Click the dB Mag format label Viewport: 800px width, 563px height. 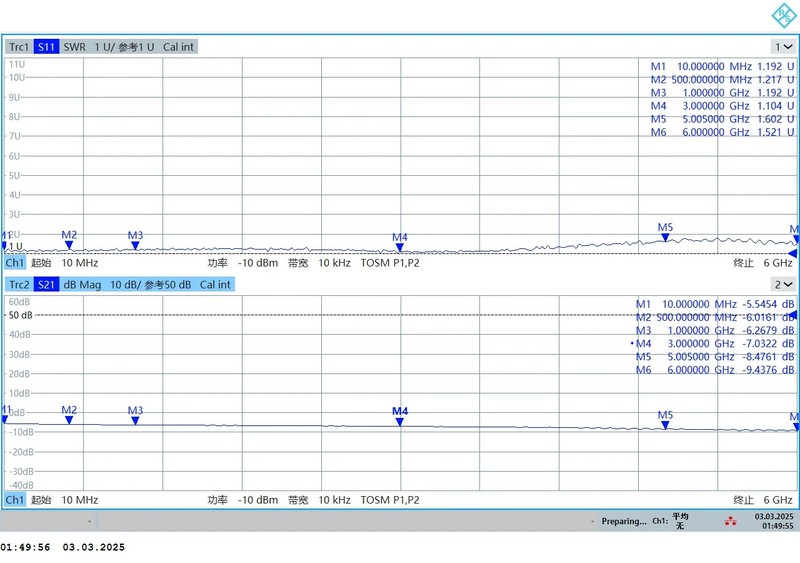pyautogui.click(x=82, y=284)
